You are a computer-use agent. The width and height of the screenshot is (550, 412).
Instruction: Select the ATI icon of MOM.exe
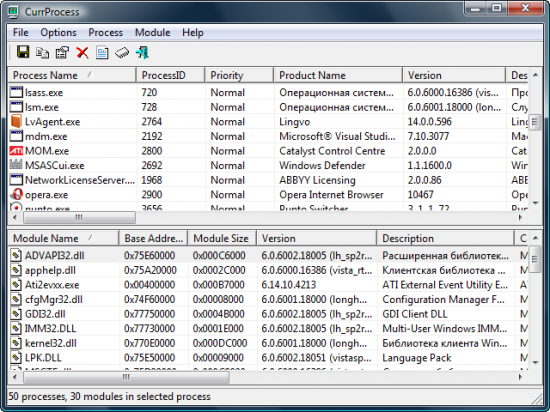[16, 151]
